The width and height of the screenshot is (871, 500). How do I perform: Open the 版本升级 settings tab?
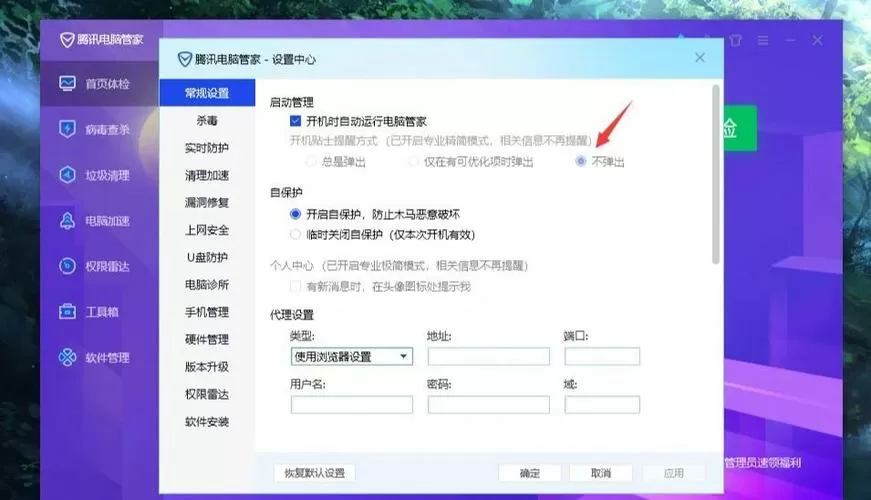point(207,367)
